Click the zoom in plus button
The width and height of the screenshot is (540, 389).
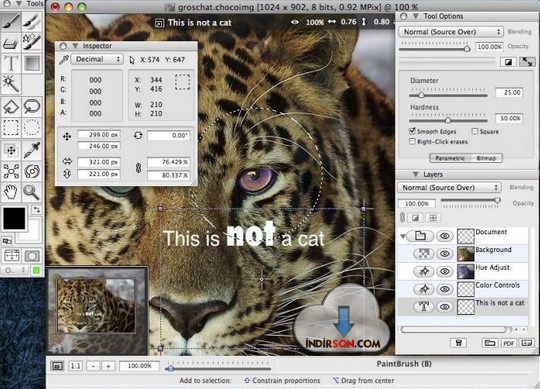(x=108, y=366)
